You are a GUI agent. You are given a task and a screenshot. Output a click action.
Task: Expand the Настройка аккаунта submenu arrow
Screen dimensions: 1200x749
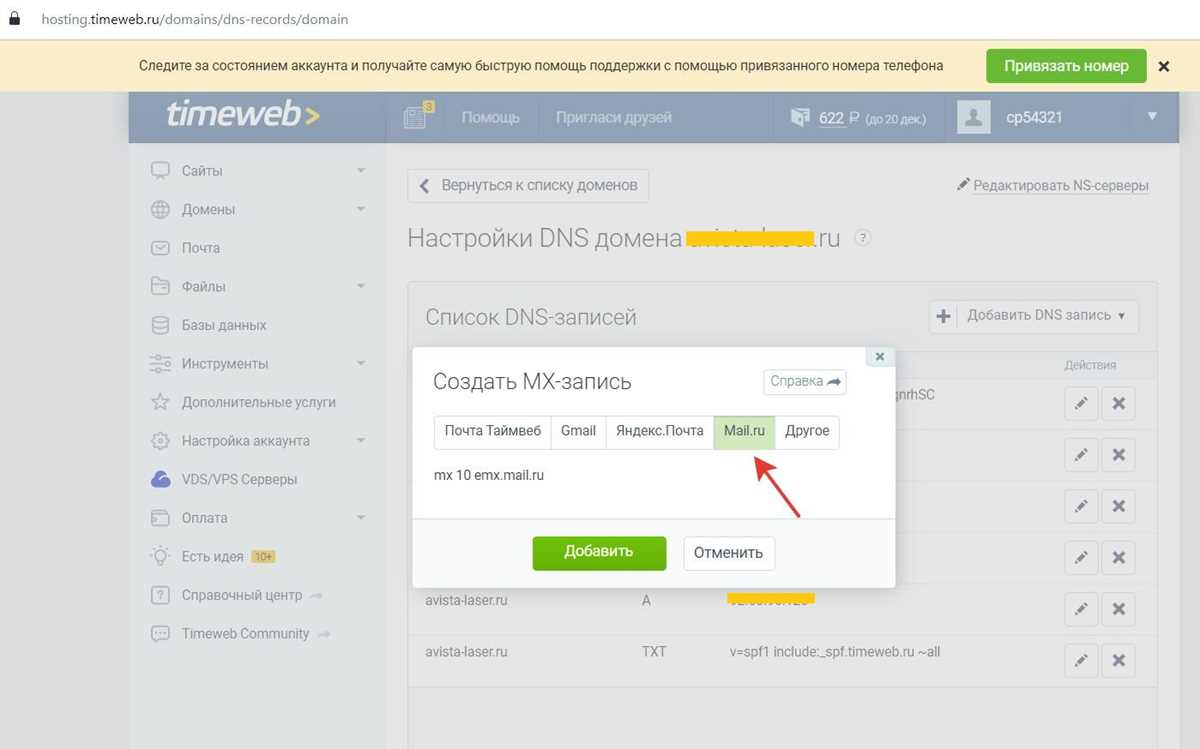tap(361, 441)
